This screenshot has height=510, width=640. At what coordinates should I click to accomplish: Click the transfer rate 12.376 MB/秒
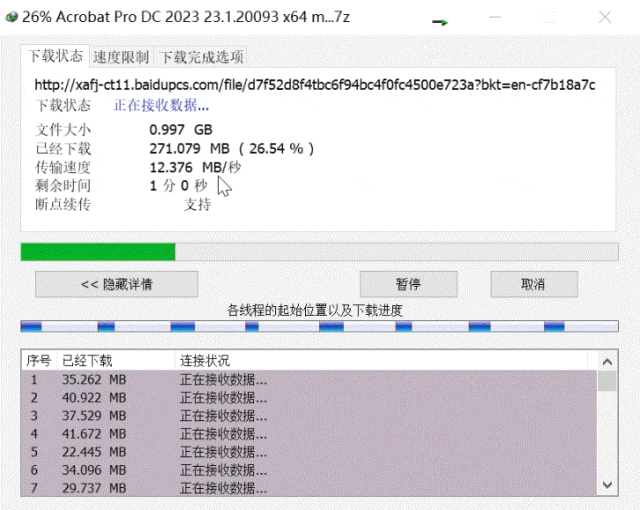[x=195, y=167]
